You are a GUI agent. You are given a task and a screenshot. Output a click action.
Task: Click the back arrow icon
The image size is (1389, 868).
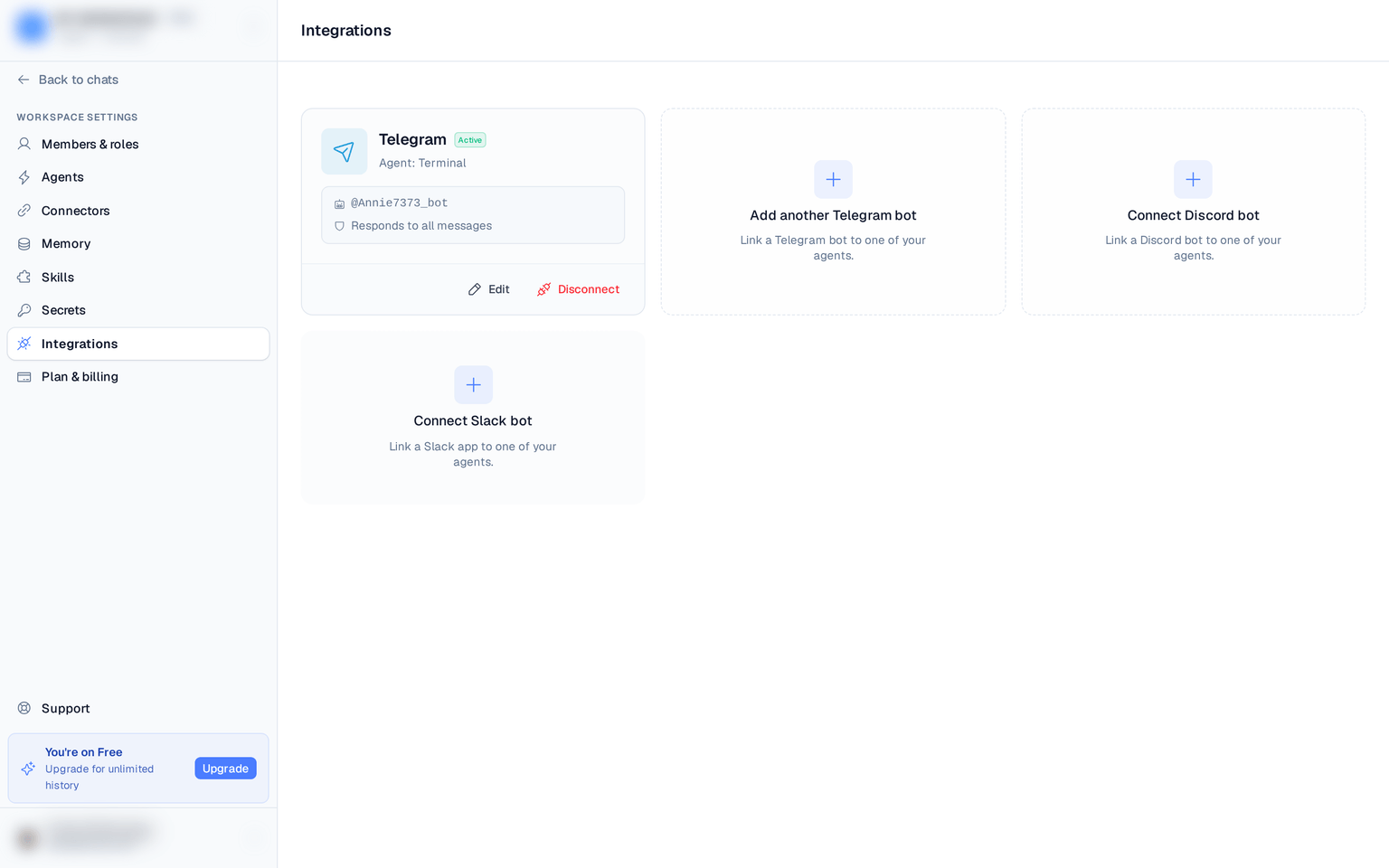pos(24,80)
